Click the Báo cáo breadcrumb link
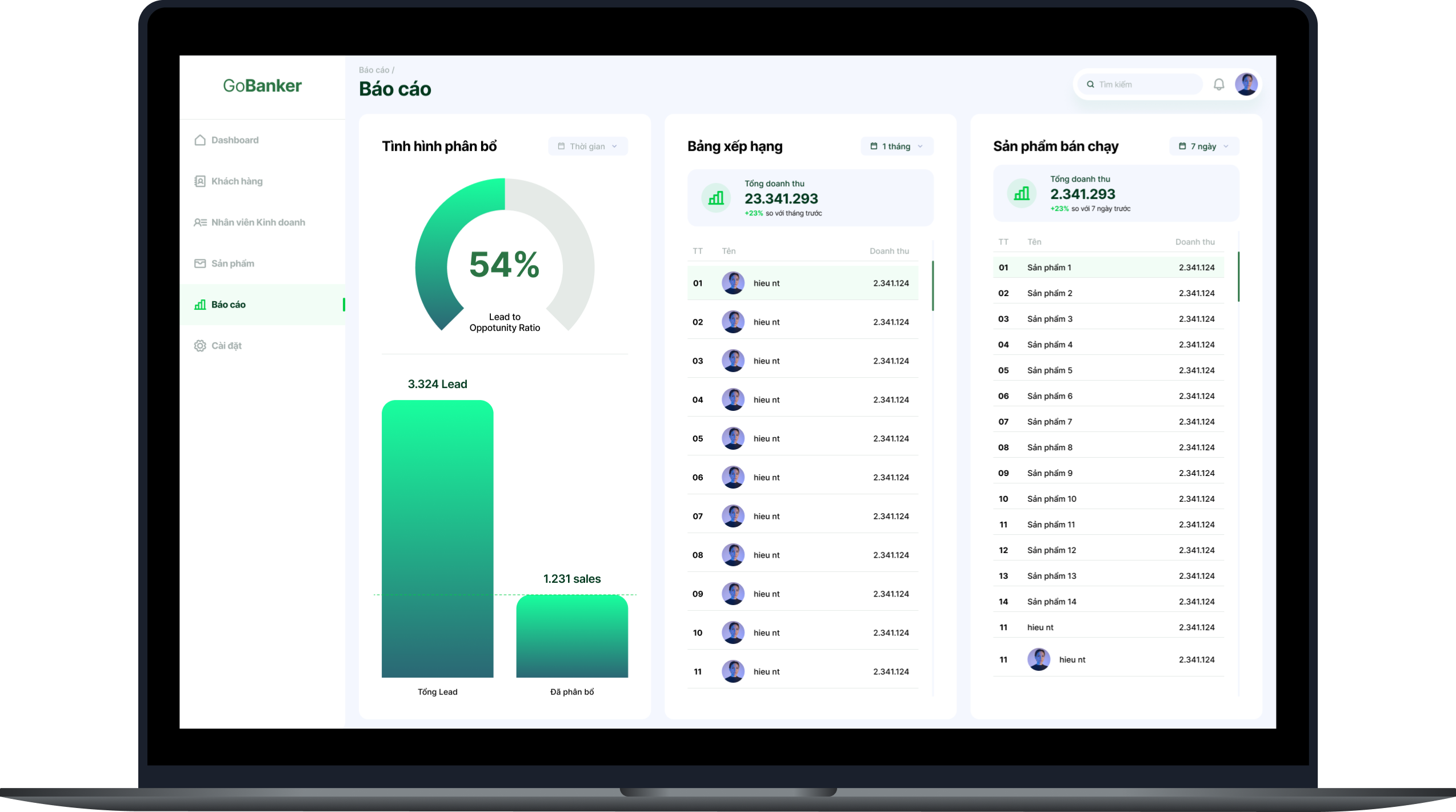 374,70
